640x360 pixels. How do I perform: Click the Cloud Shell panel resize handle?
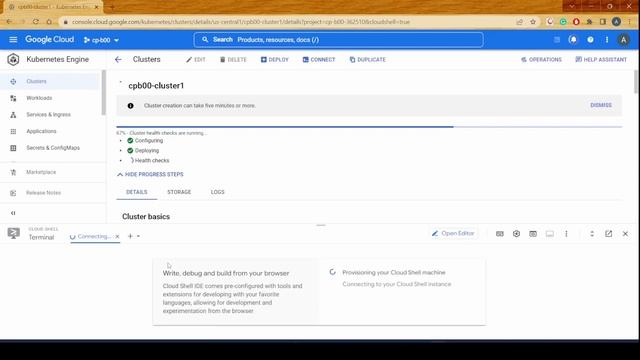tap(321, 225)
